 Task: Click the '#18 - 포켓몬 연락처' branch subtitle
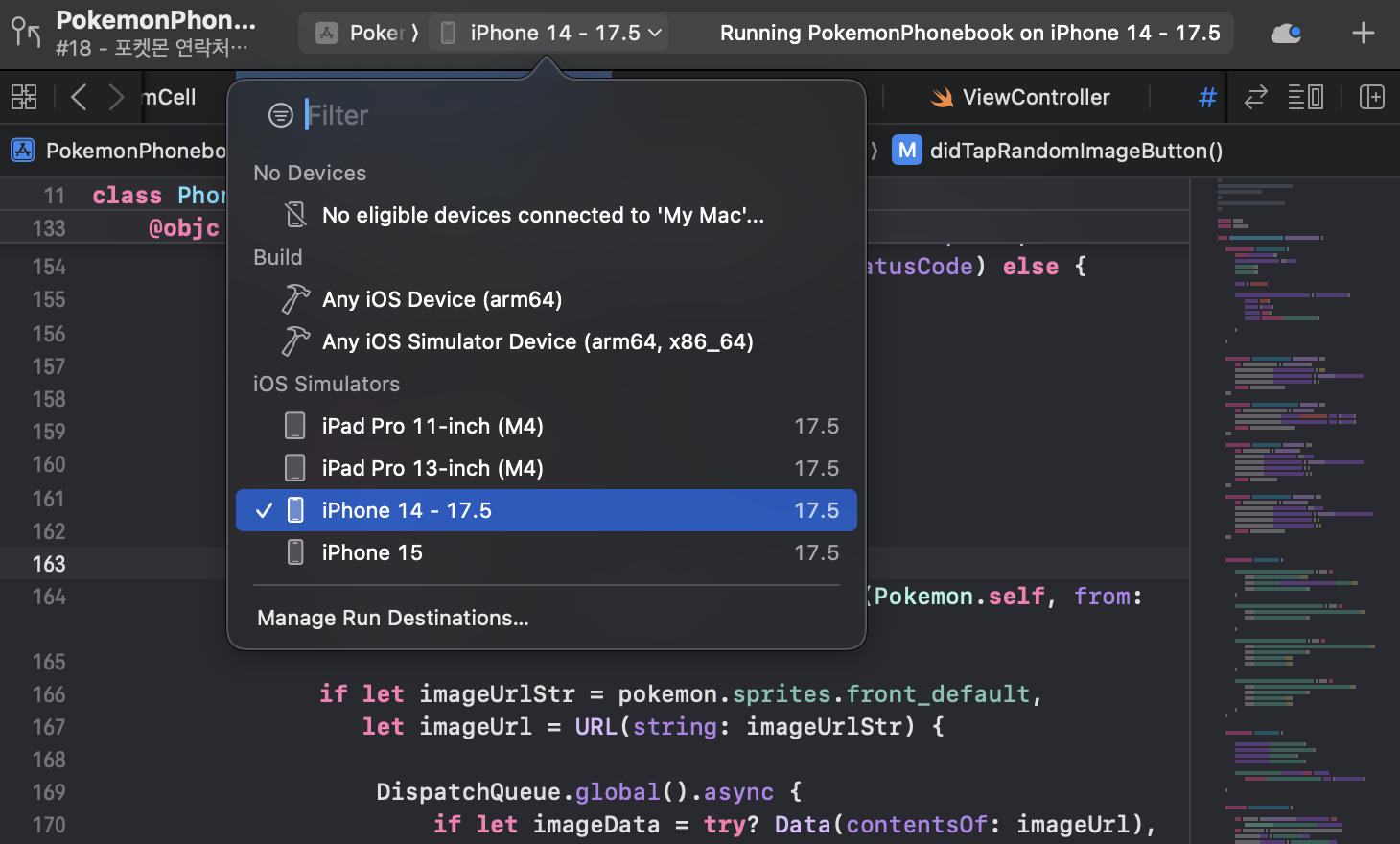click(152, 48)
